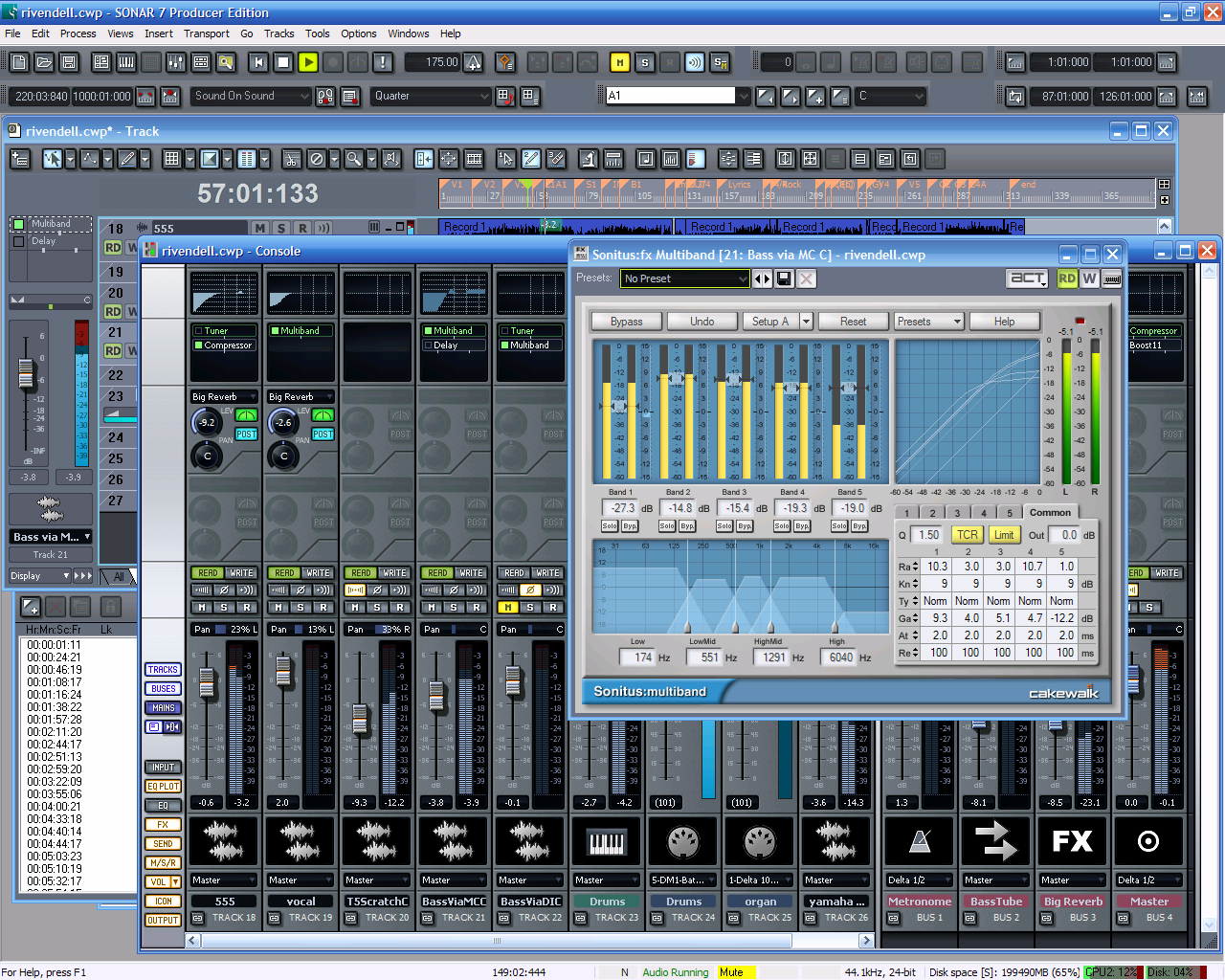Click the Low crossover 174 Hz field
1225x980 pixels.
pyautogui.click(x=641, y=657)
